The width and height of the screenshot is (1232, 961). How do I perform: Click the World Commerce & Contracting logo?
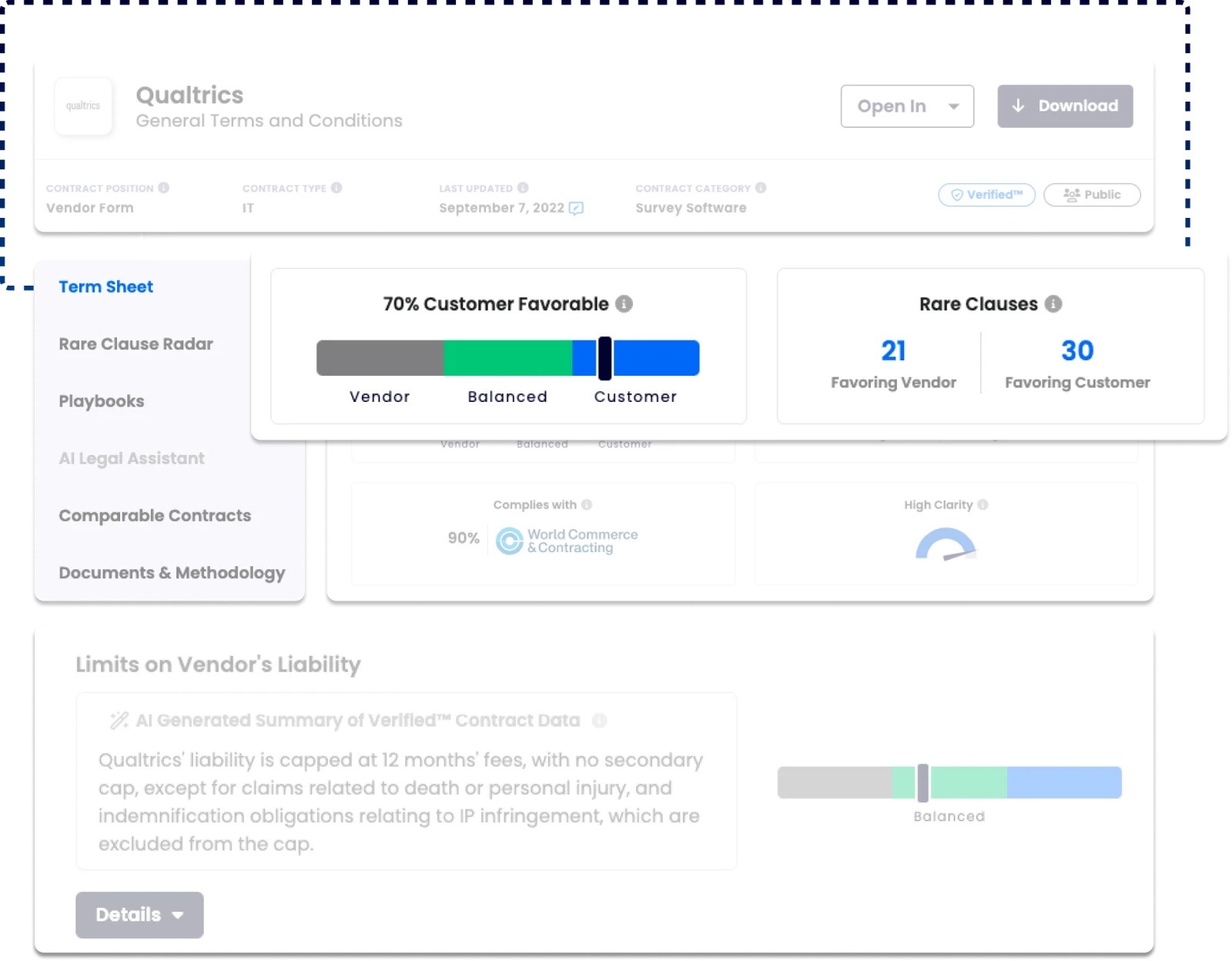[567, 541]
